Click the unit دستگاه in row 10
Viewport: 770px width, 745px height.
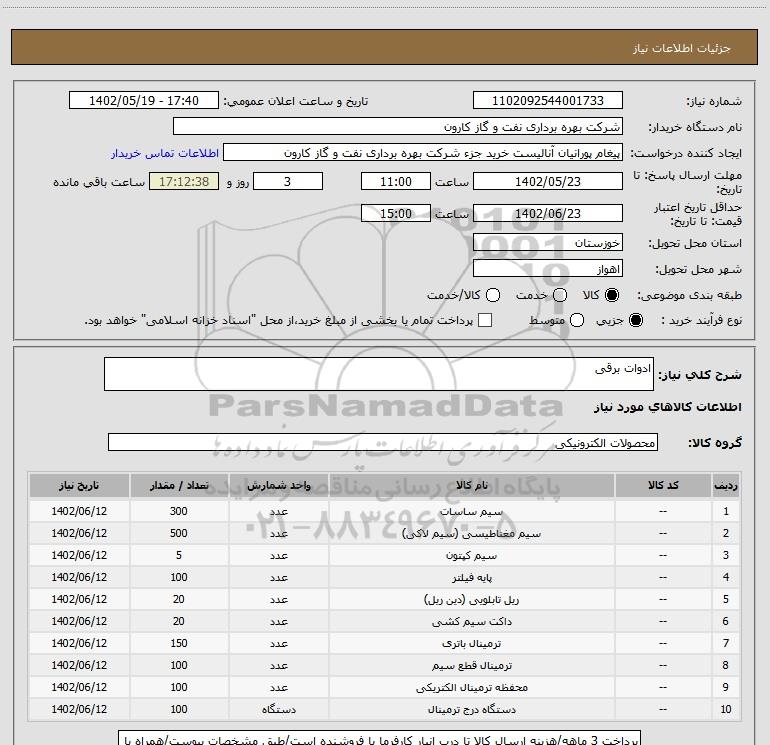(x=278, y=709)
